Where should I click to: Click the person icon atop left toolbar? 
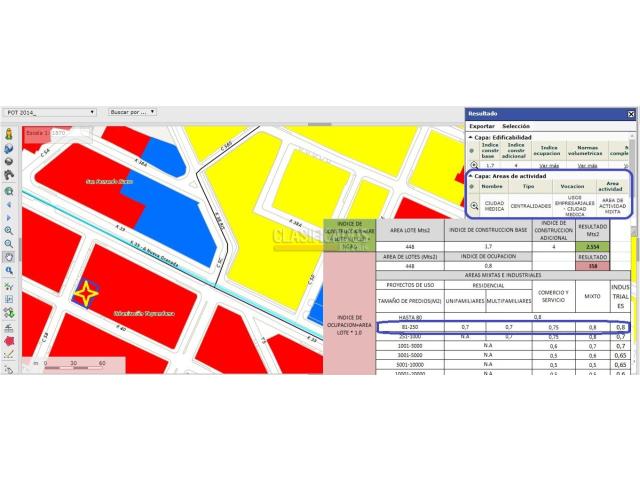coord(8,134)
